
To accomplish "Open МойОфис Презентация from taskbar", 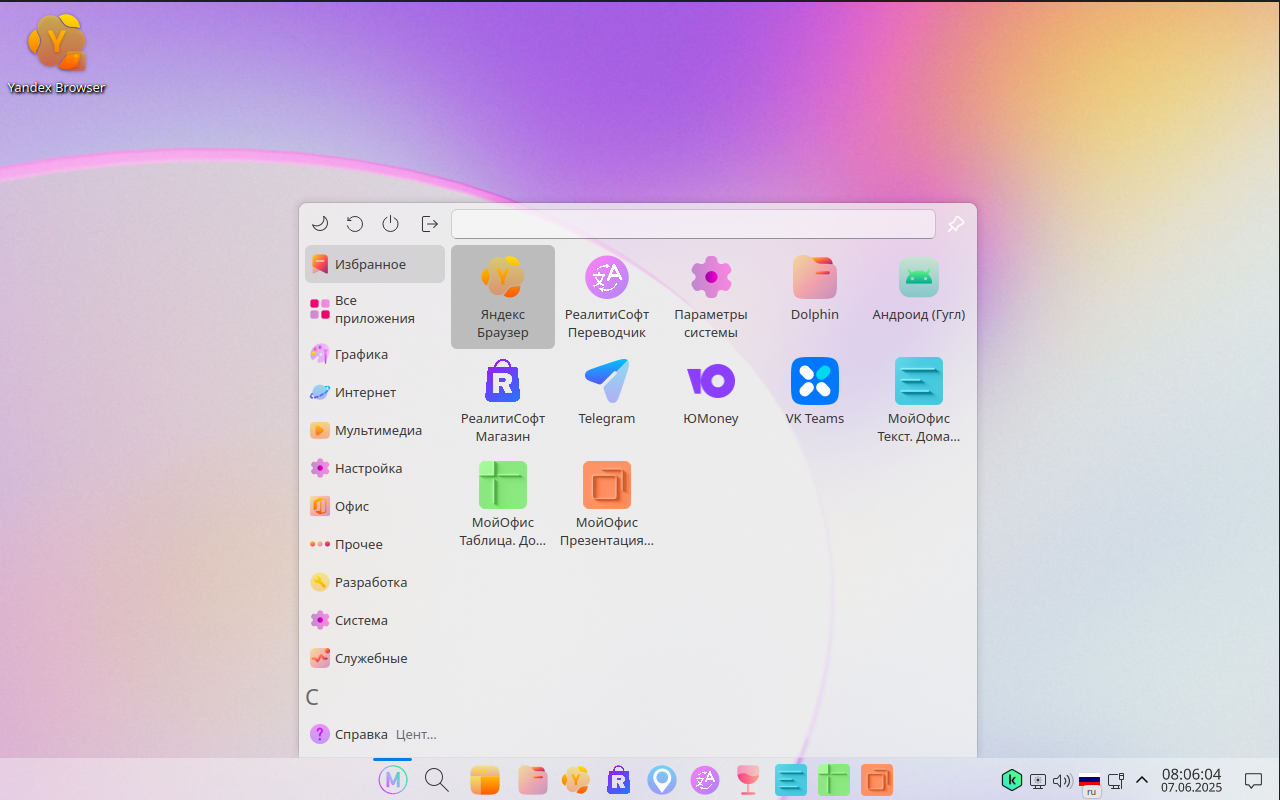I will pyautogui.click(x=877, y=780).
